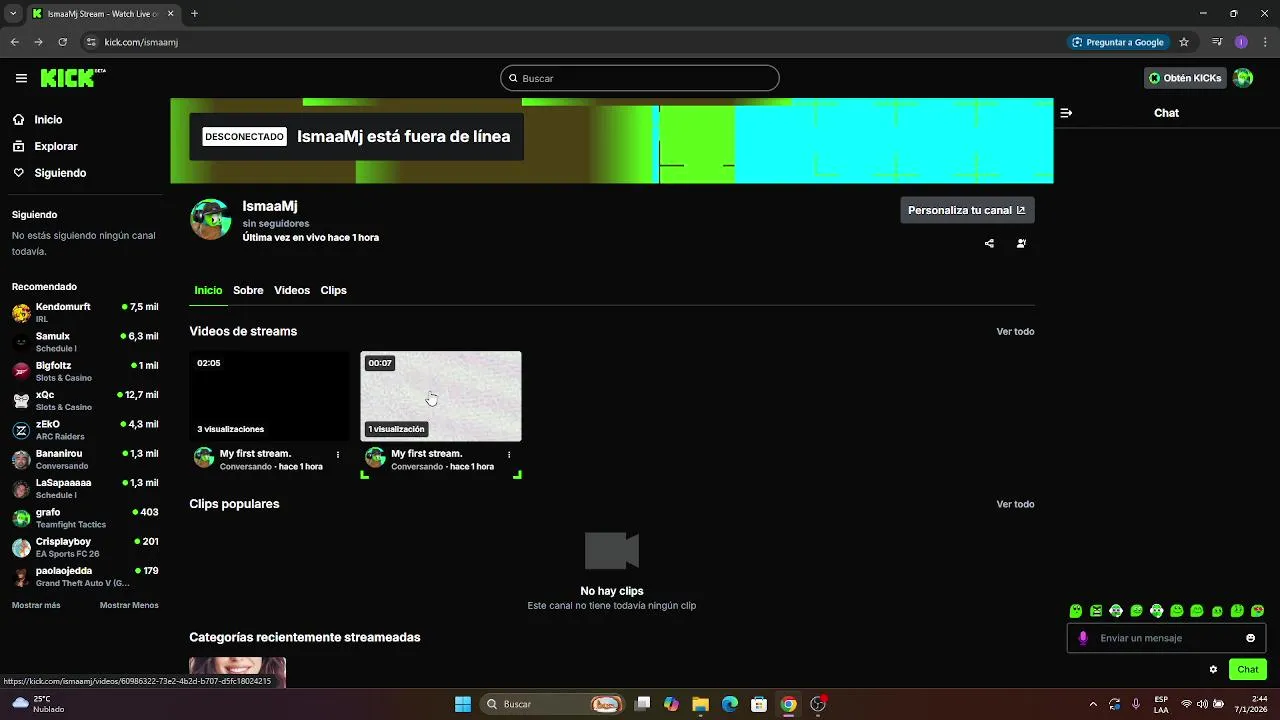Bookmark this page with star icon
This screenshot has width=1280, height=720.
[1184, 42]
